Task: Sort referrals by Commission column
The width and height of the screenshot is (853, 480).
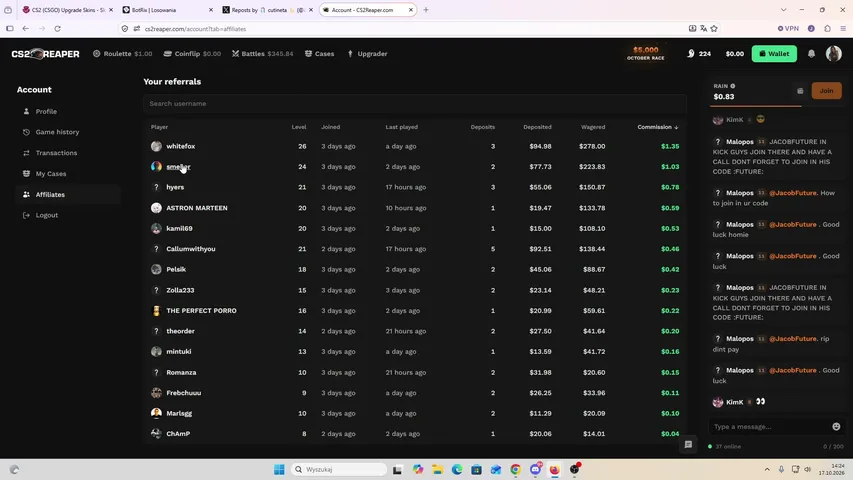Action: click(x=658, y=127)
